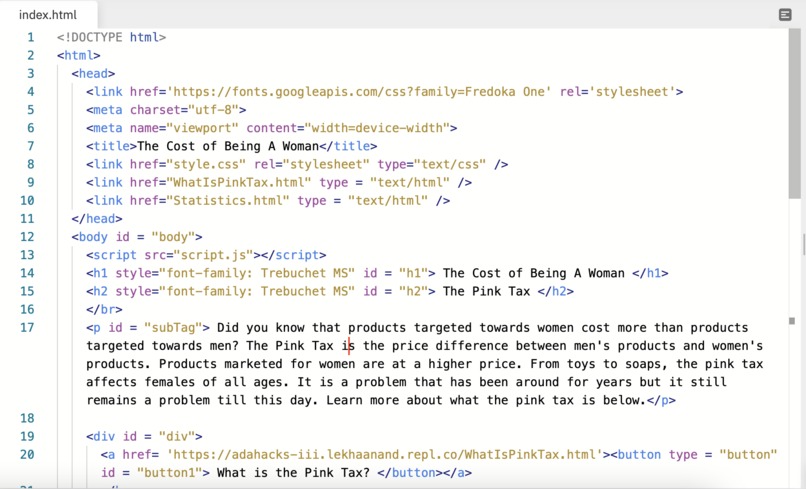Click line number 7 in gutter
The height and width of the screenshot is (489, 806).
point(30,146)
